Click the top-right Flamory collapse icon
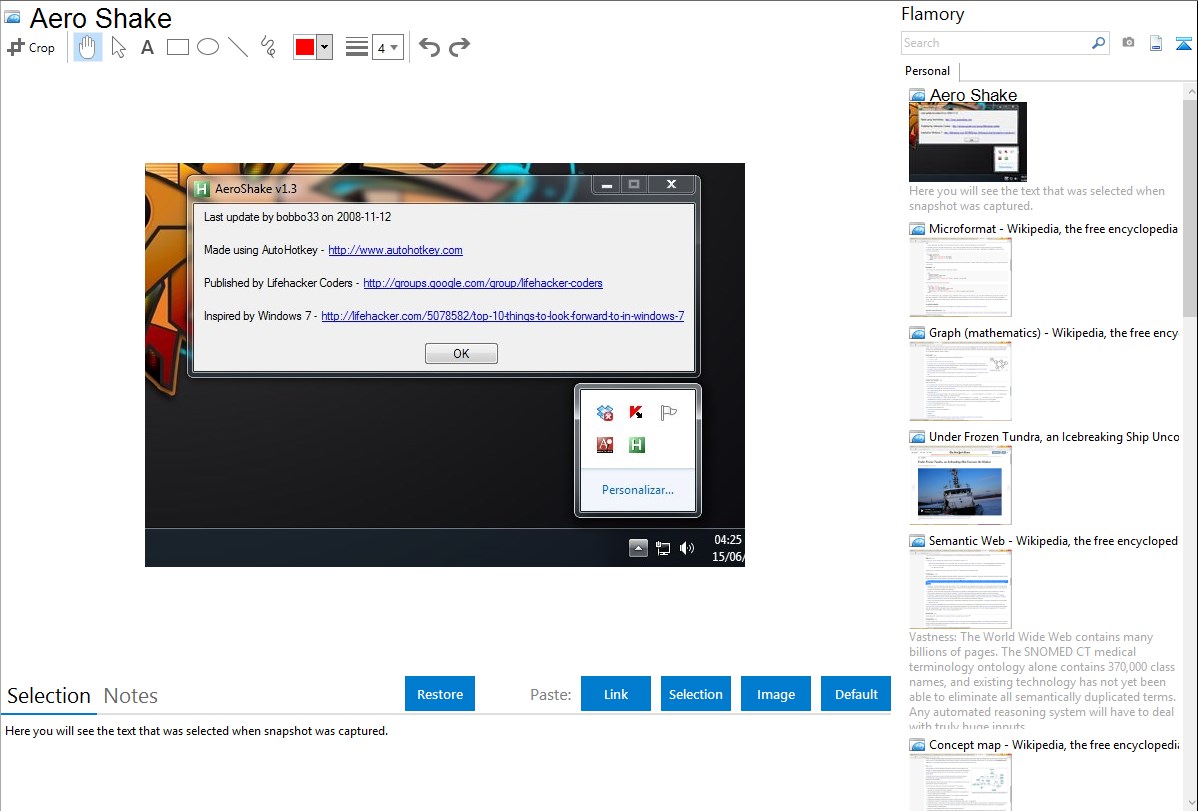The height and width of the screenshot is (811, 1198). coord(1183,43)
